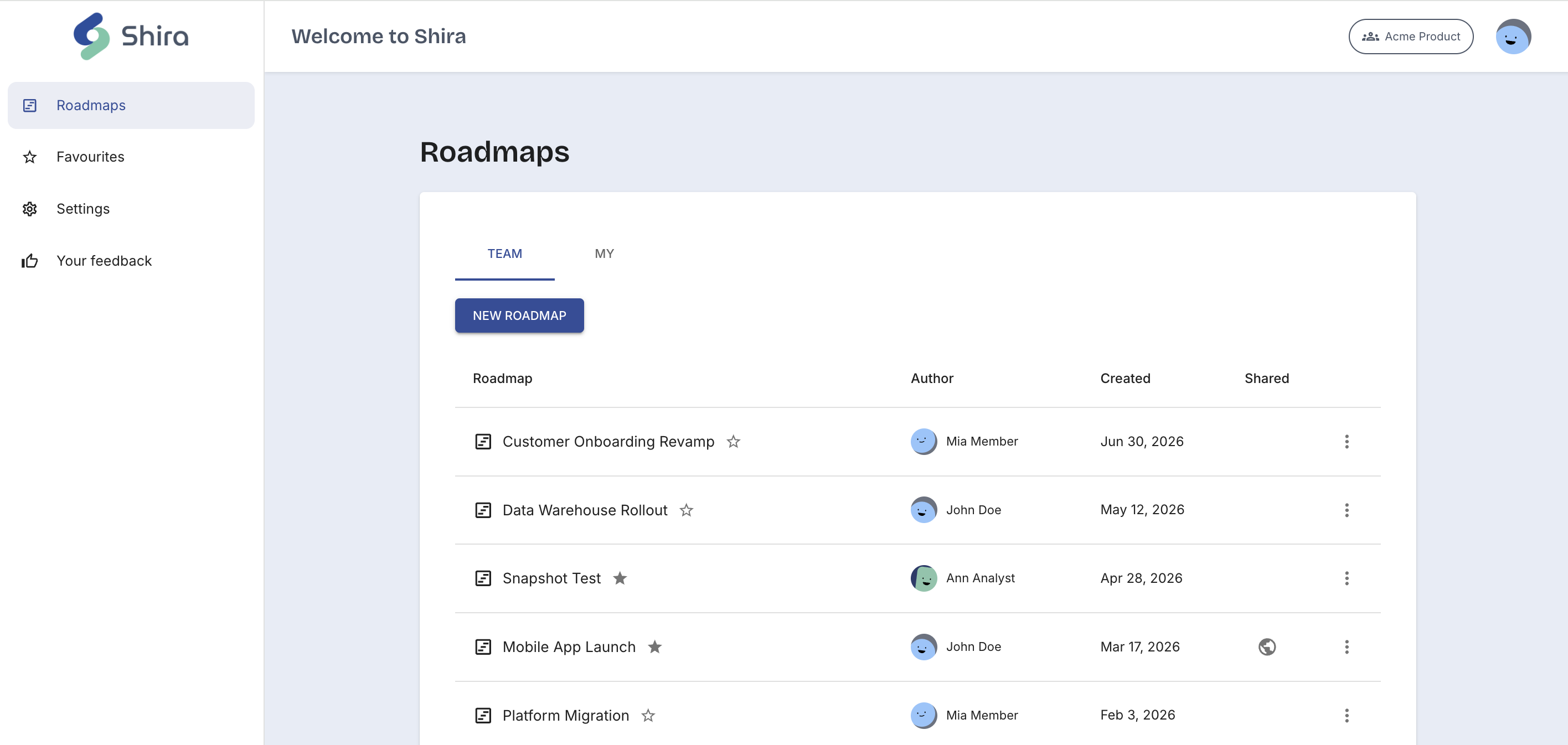This screenshot has height=745, width=1568.
Task: Click Ann Analyst avatar in Snapshot Test row
Action: coord(924,578)
